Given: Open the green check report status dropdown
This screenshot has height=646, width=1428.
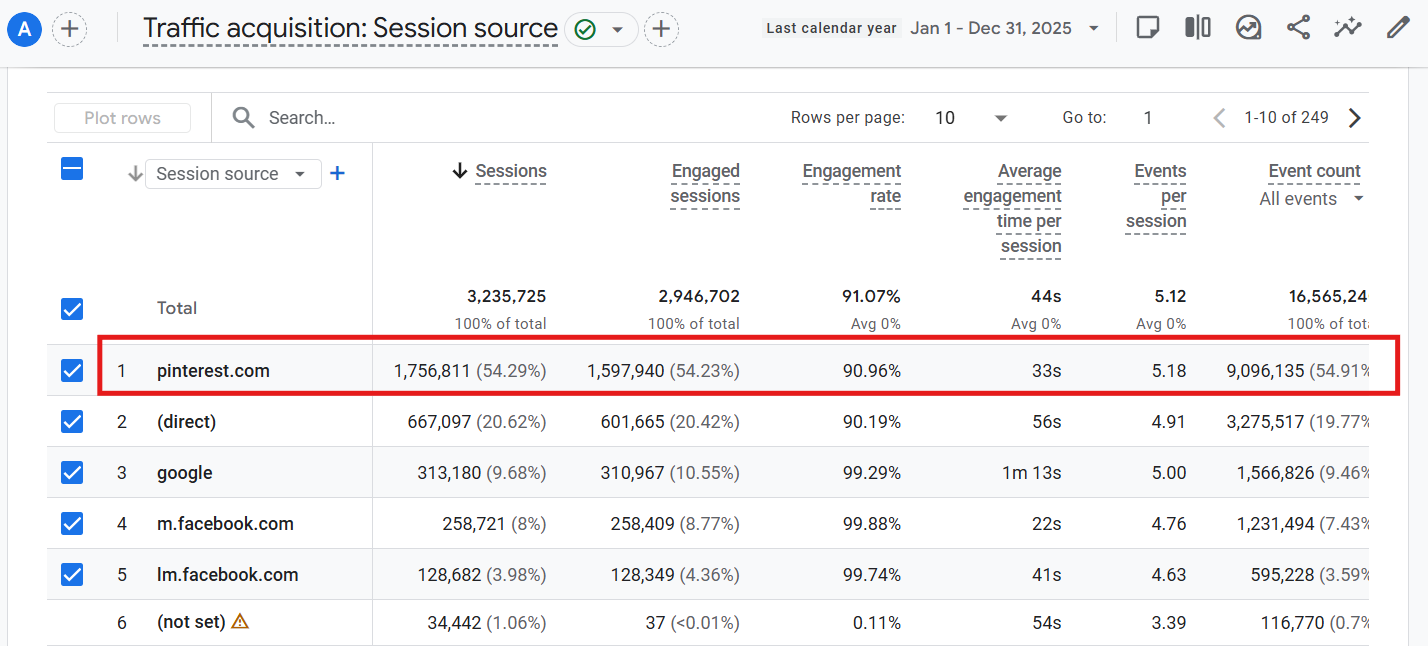Looking at the screenshot, I should [601, 29].
